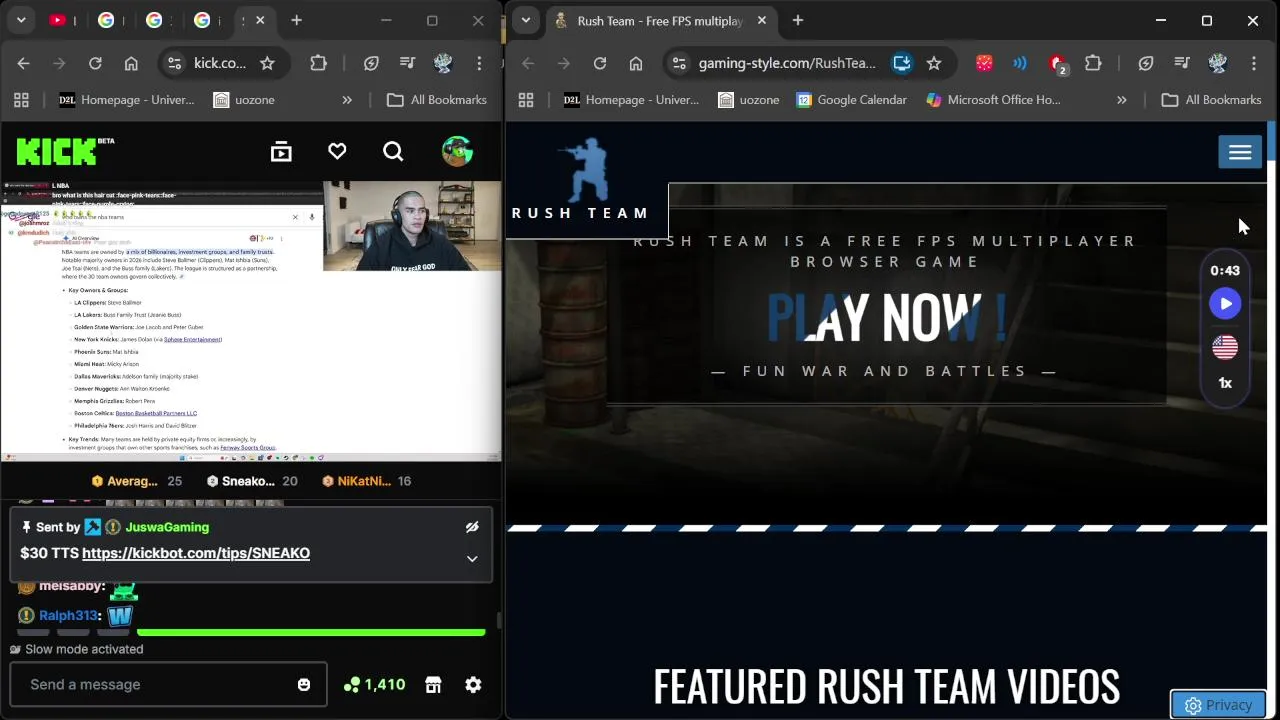1280x720 pixels.
Task: View site information for kick.com
Action: click(174, 63)
